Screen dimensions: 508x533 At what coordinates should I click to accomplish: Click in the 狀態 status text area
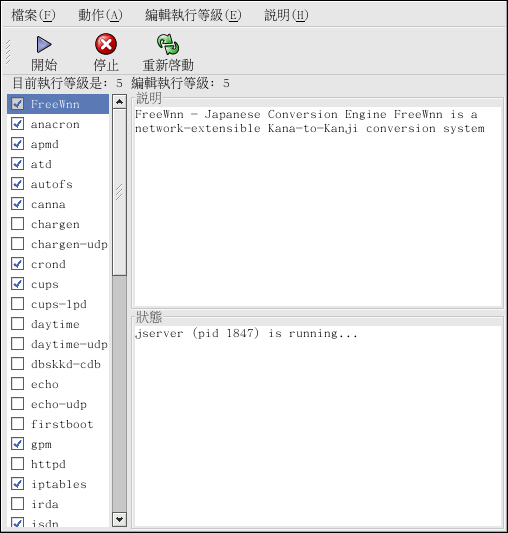pos(317,425)
